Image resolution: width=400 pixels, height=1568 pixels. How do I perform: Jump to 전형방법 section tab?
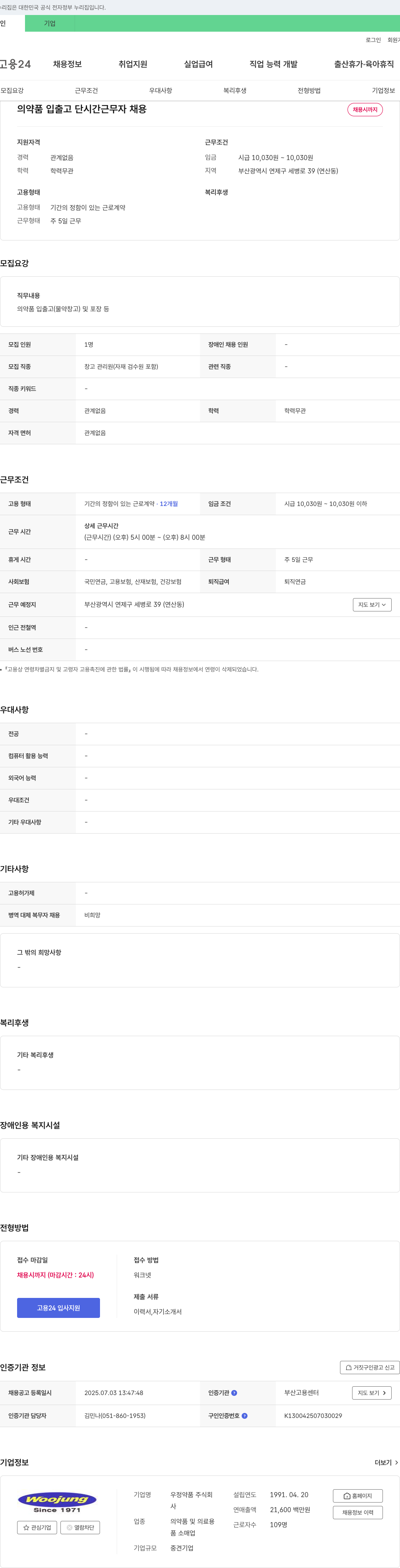coord(309,91)
